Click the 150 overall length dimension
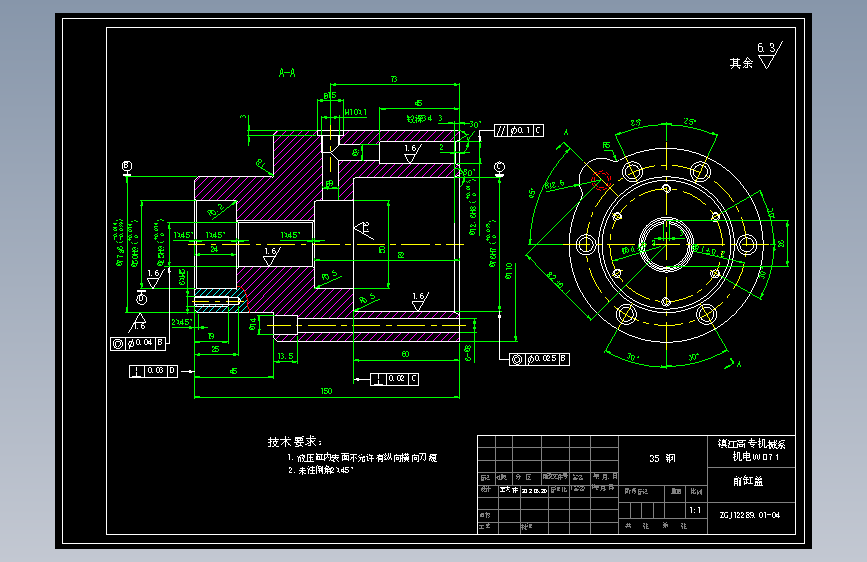867x562 pixels. coord(326,391)
